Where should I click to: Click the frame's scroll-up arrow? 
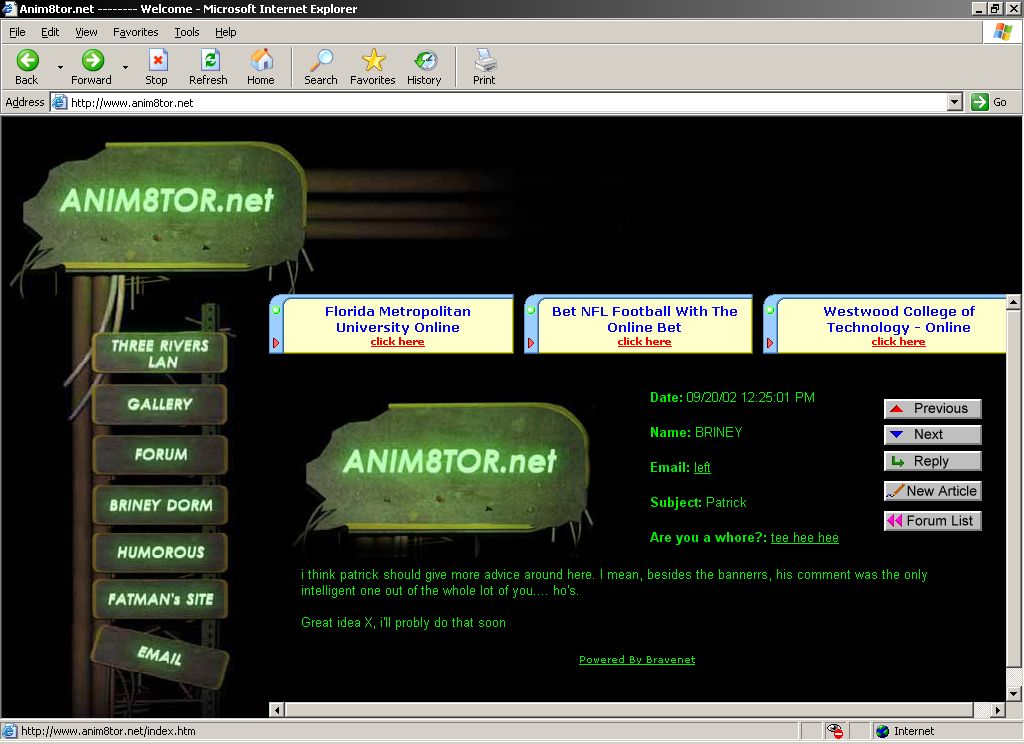(x=1013, y=302)
